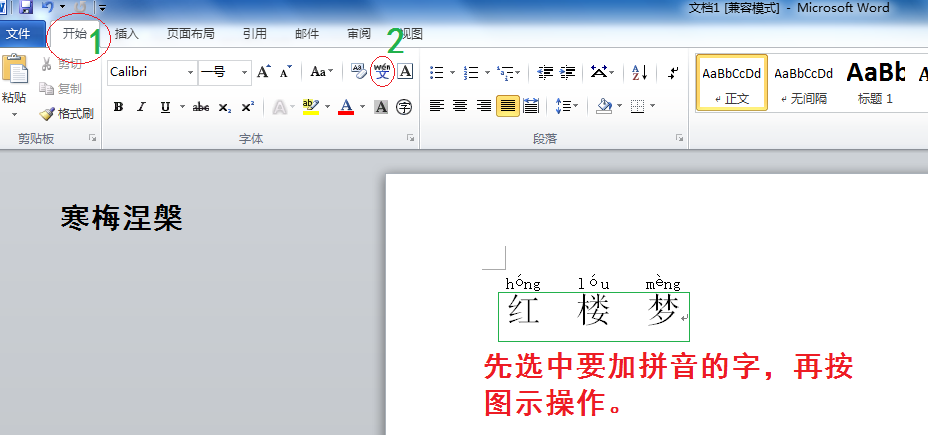Click the Phonetic Guide (wén 文) icon

coord(383,72)
